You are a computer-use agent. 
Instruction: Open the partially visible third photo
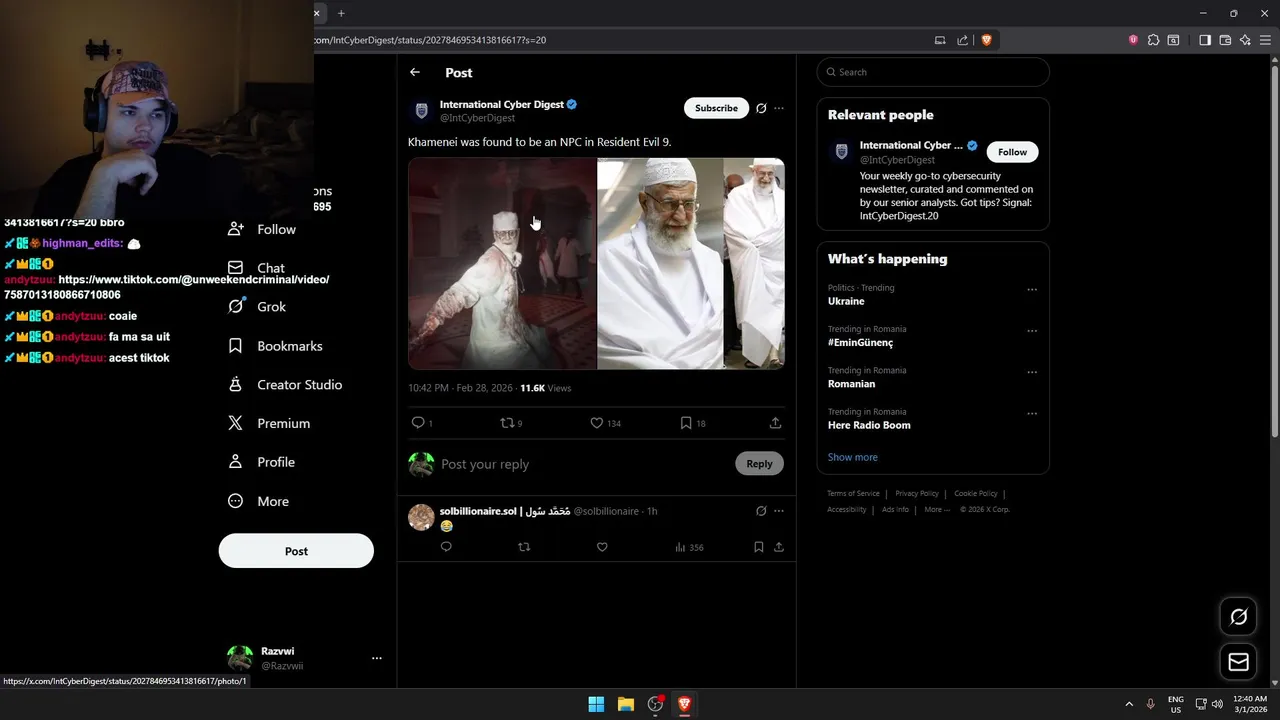click(x=754, y=264)
